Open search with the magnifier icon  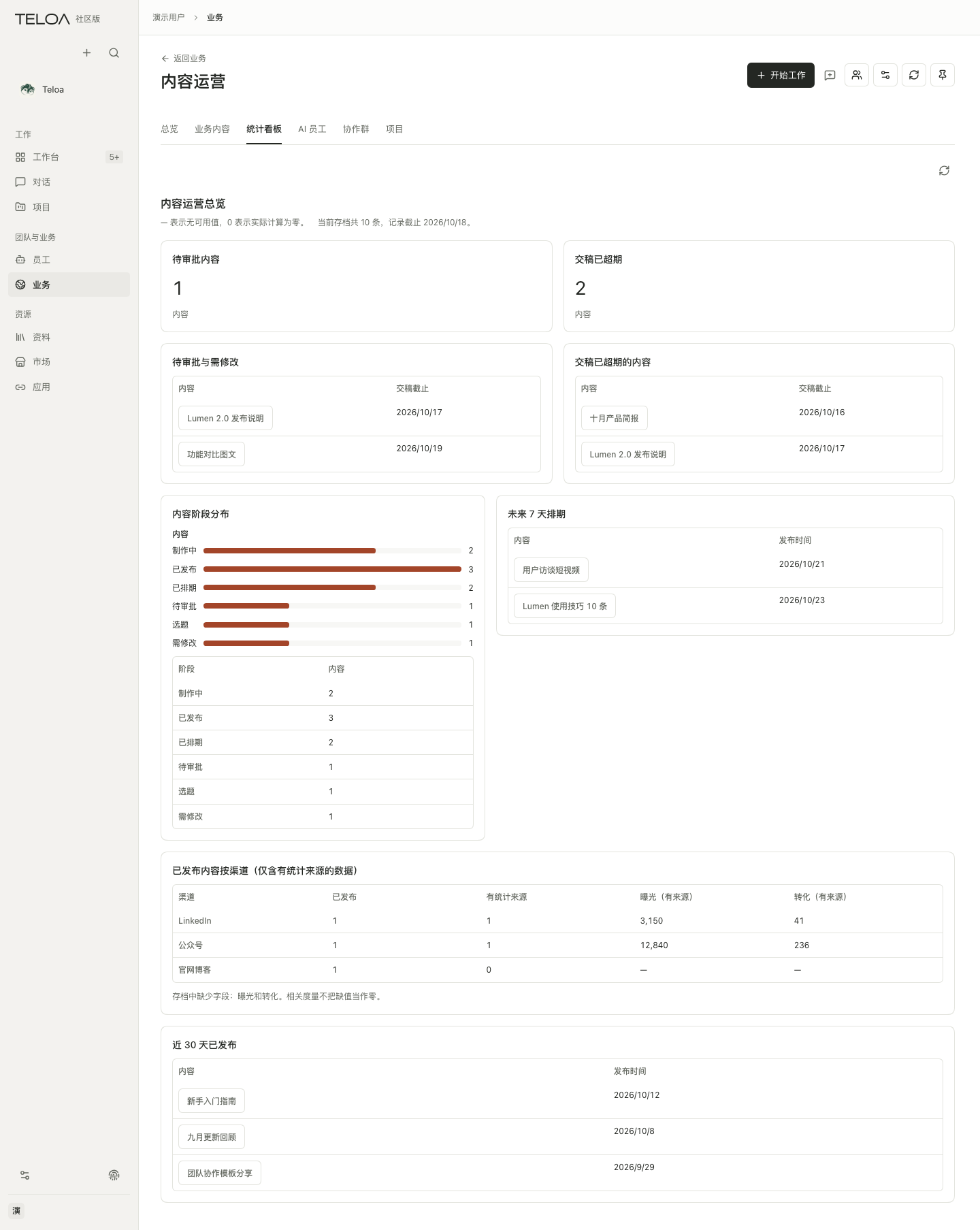coord(114,53)
